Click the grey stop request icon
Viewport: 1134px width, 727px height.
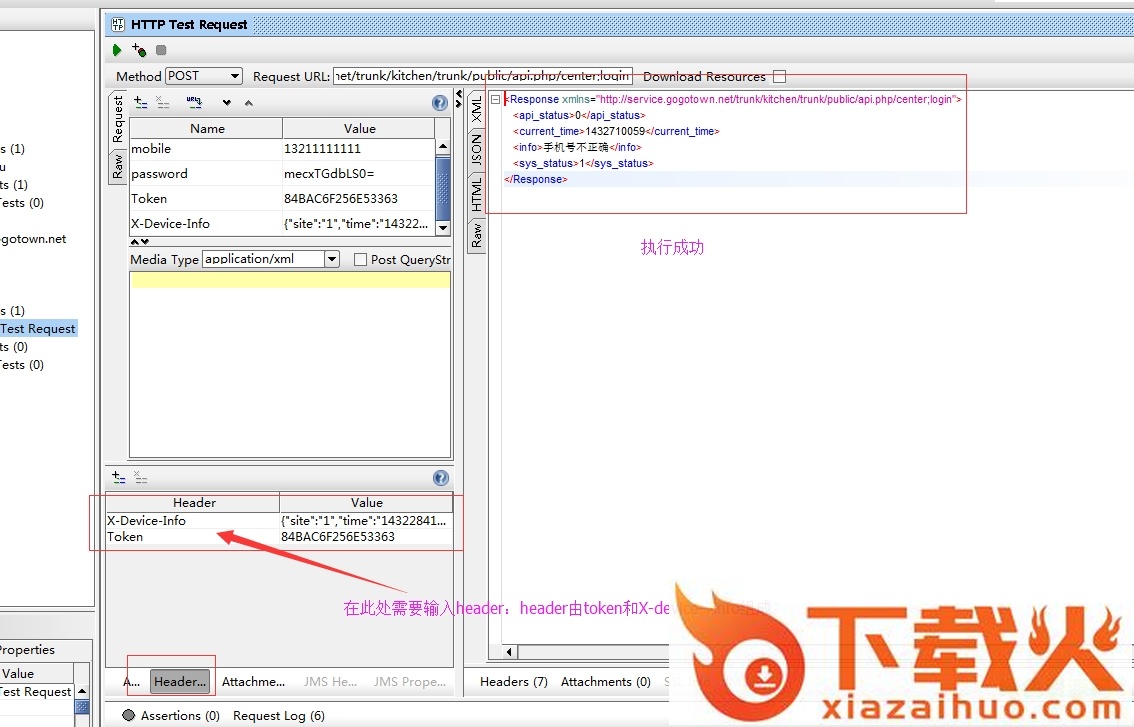(x=161, y=50)
